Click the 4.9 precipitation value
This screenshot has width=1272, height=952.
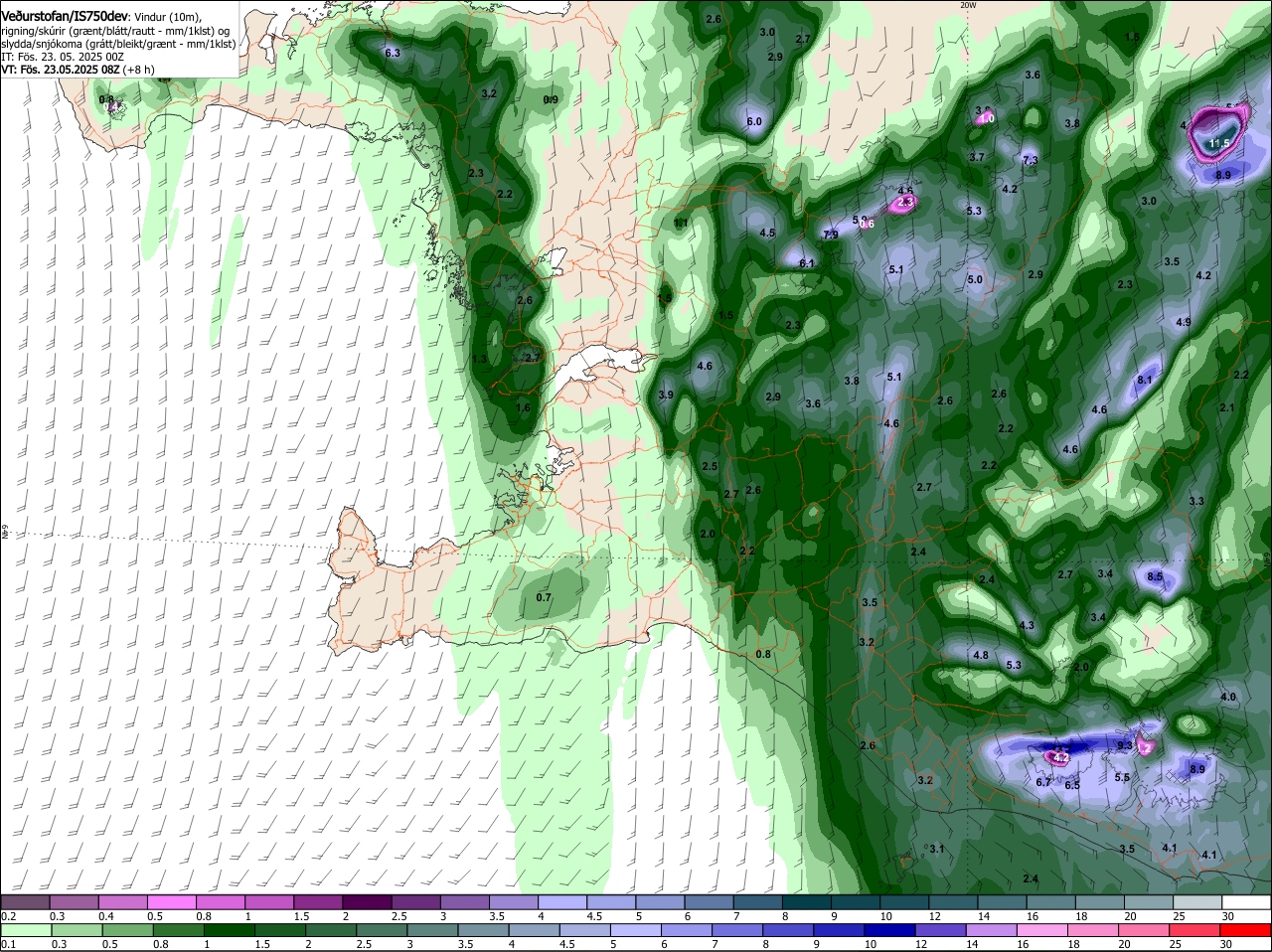coord(1183,322)
